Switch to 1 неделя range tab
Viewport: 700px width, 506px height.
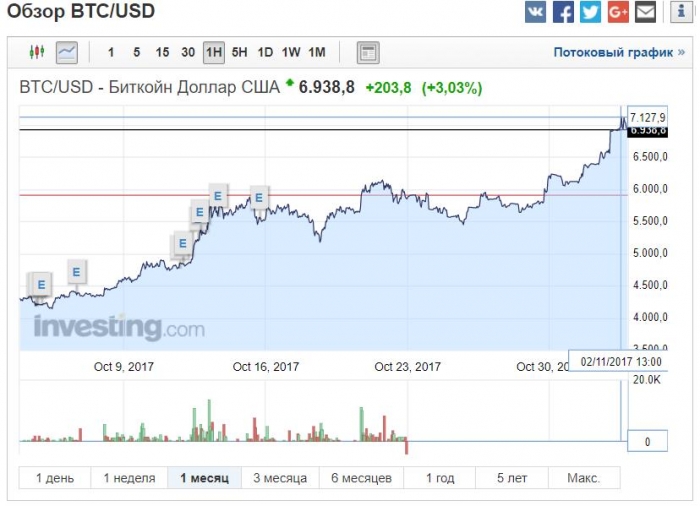(129, 478)
